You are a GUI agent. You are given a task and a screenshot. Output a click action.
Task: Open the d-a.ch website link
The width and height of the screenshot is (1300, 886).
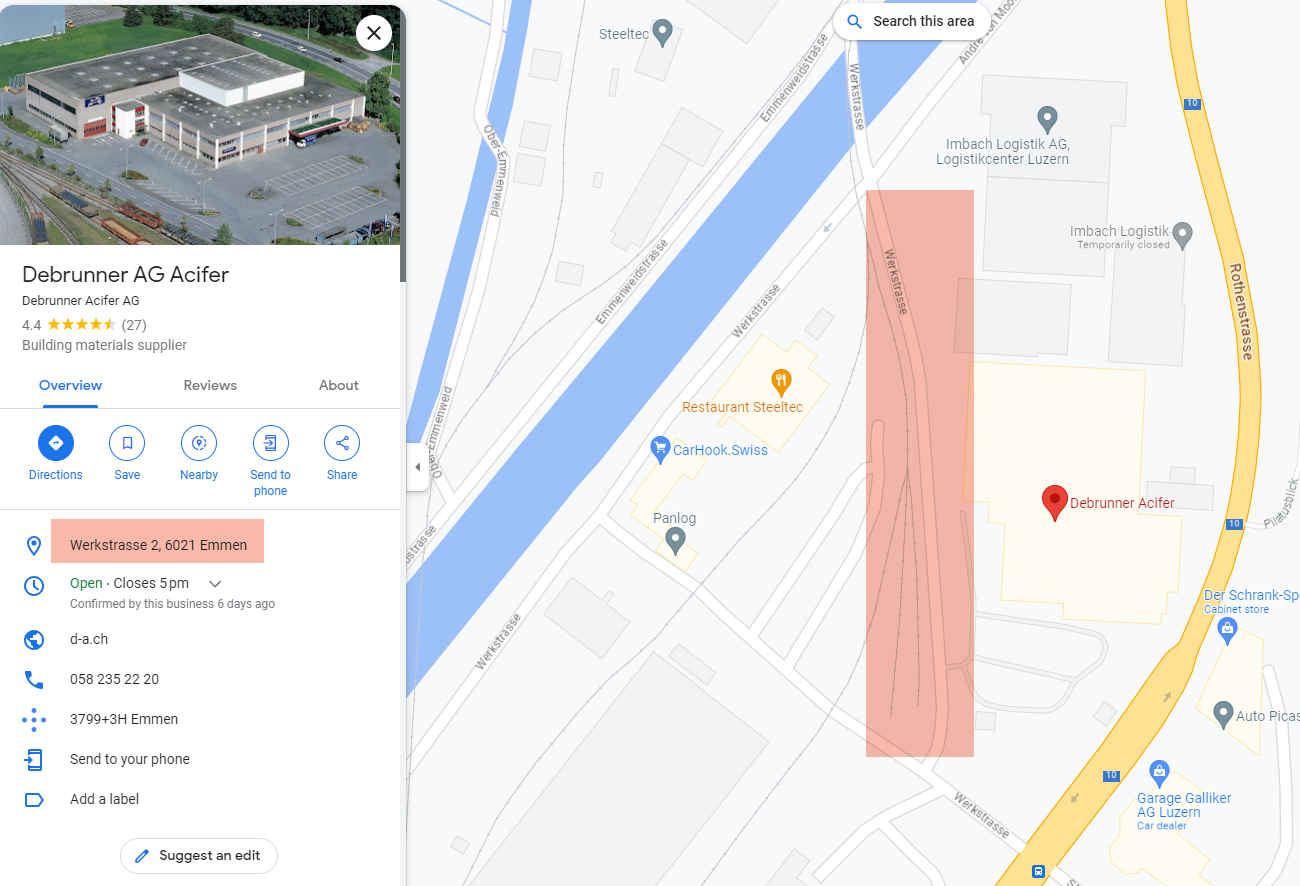click(89, 639)
